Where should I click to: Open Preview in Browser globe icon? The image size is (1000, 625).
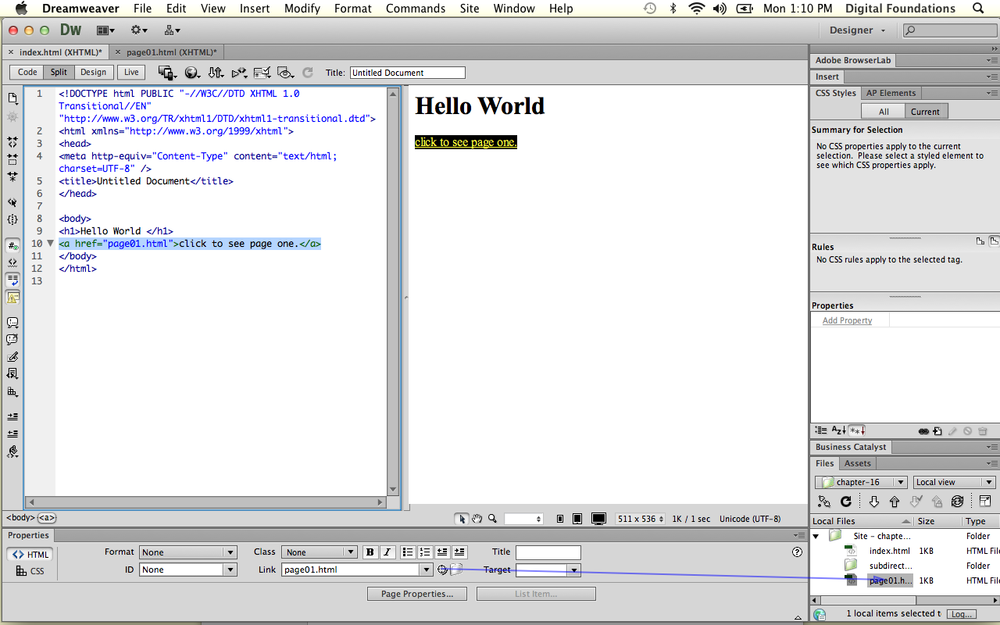coord(192,72)
